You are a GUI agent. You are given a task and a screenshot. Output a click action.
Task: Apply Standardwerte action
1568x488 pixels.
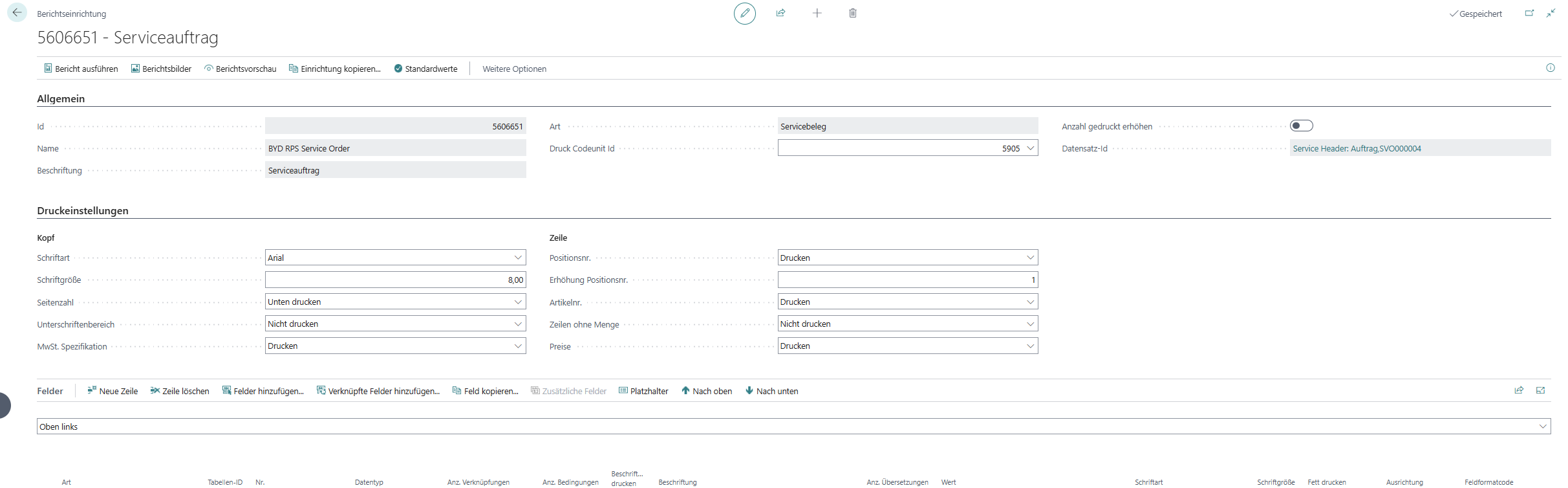425,69
